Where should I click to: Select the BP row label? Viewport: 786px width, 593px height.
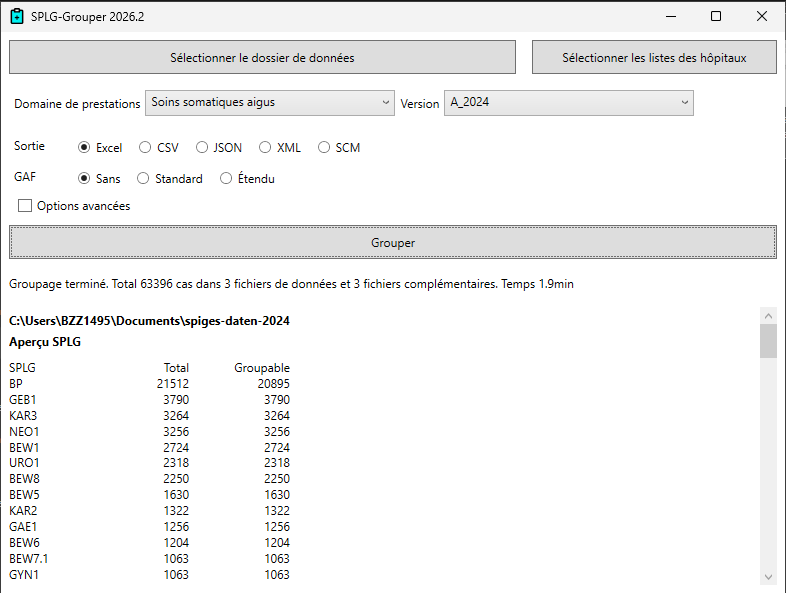point(16,384)
